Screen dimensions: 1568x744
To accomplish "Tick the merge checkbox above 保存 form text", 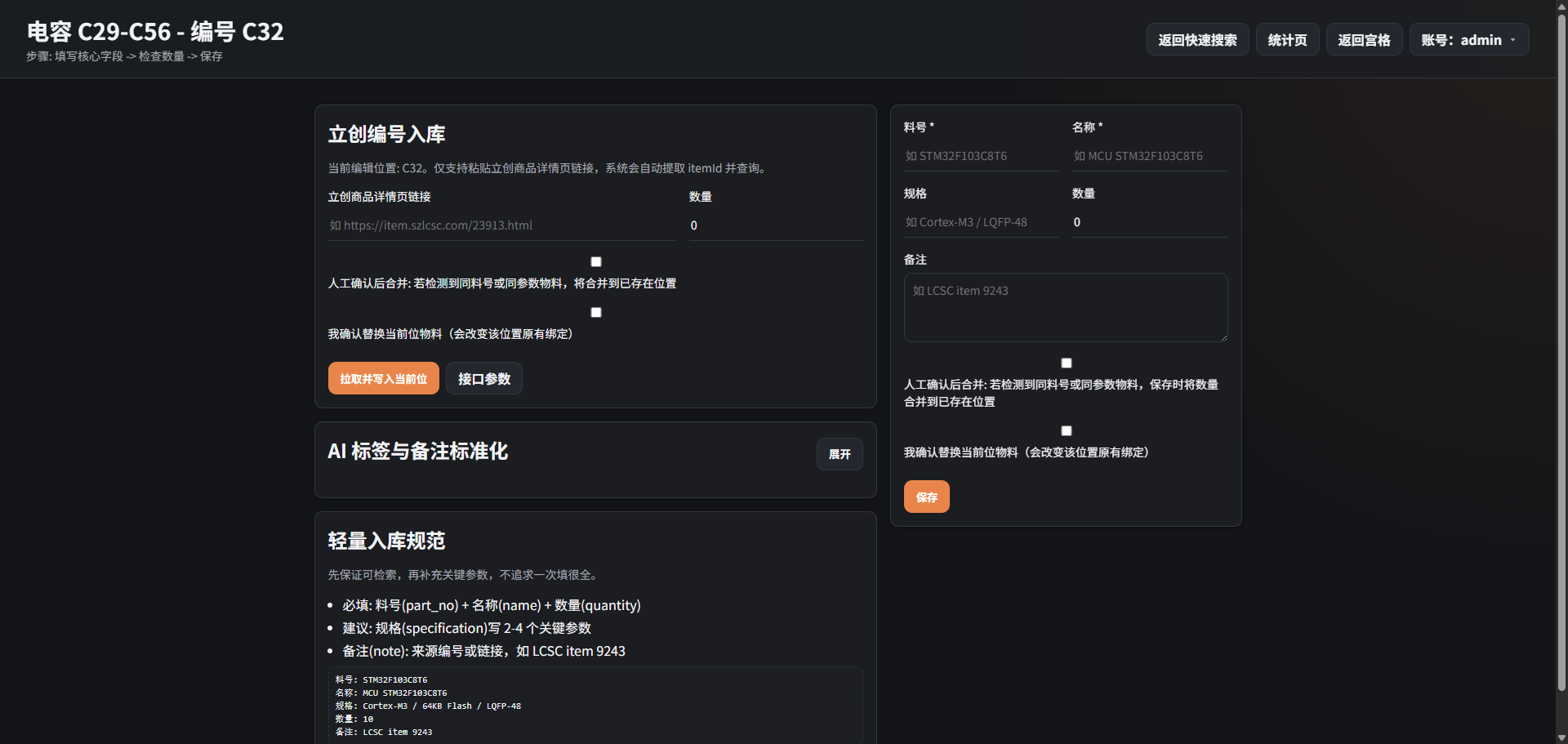I will [x=1067, y=363].
